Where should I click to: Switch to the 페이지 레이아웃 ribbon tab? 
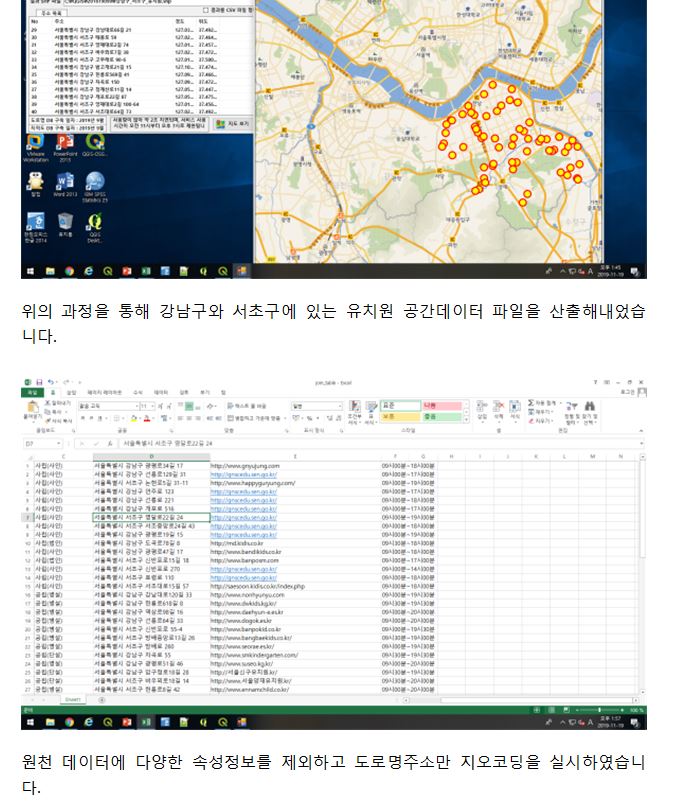(104, 392)
